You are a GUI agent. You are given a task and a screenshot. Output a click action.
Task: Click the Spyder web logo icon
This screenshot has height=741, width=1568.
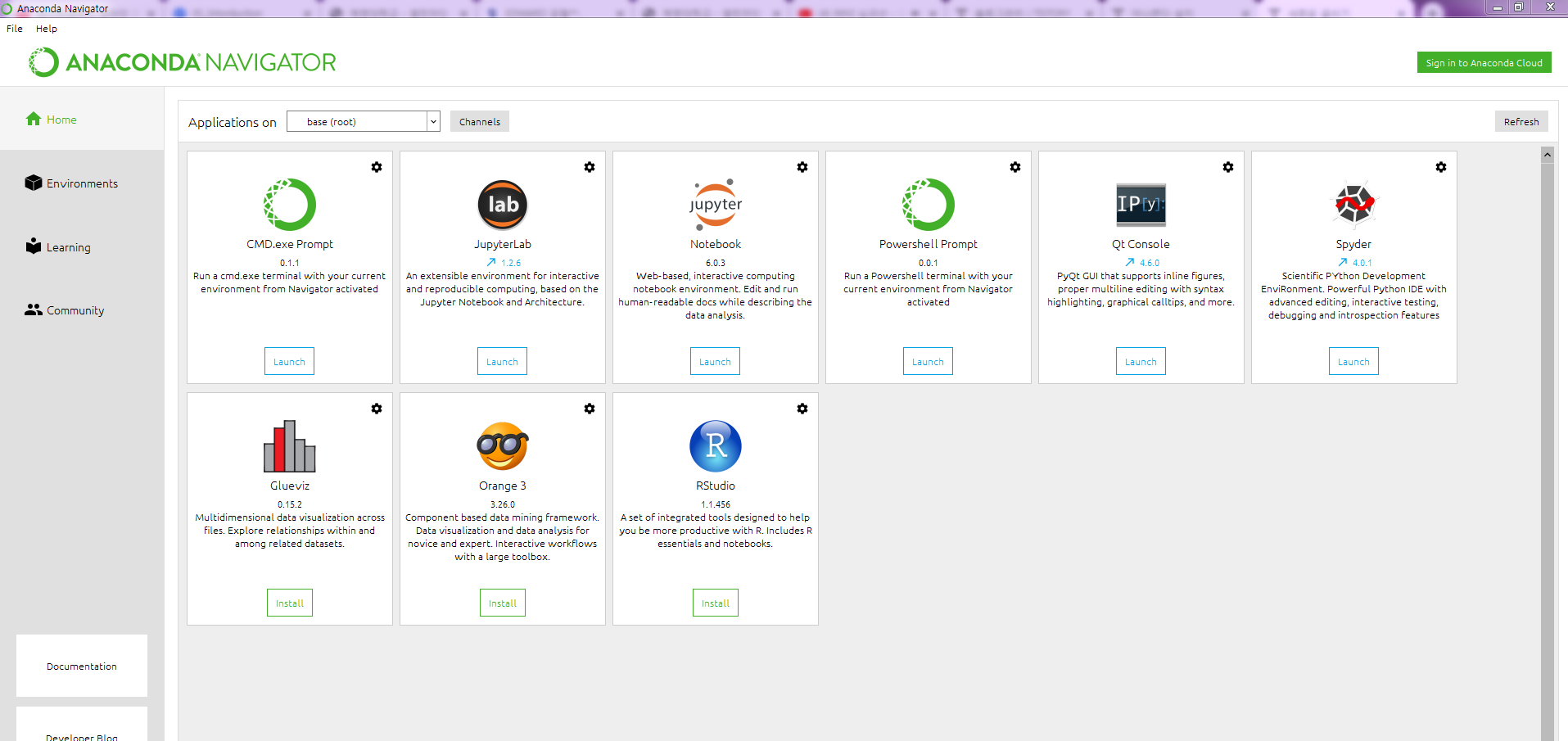(x=1354, y=205)
